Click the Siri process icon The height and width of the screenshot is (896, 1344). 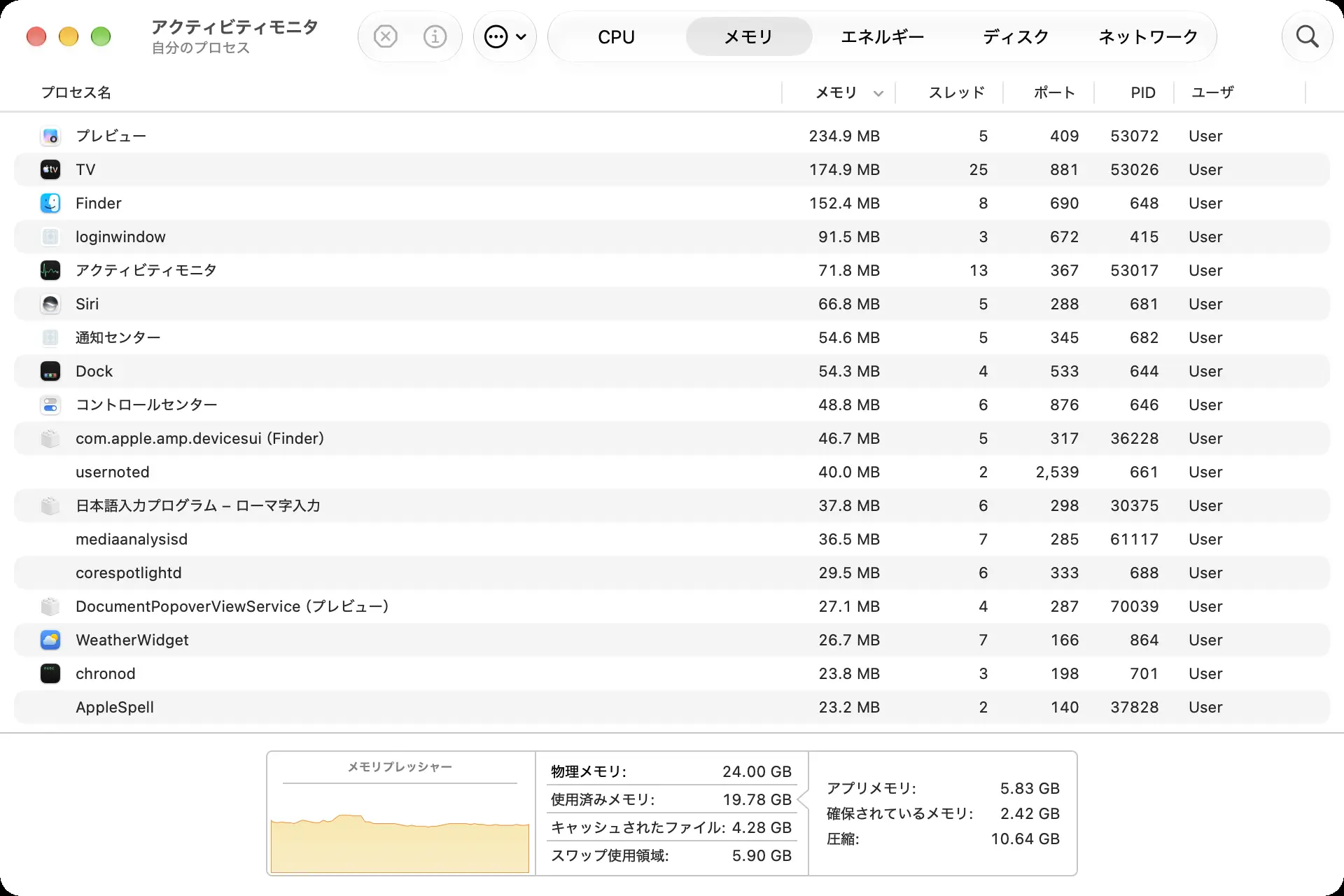click(50, 304)
